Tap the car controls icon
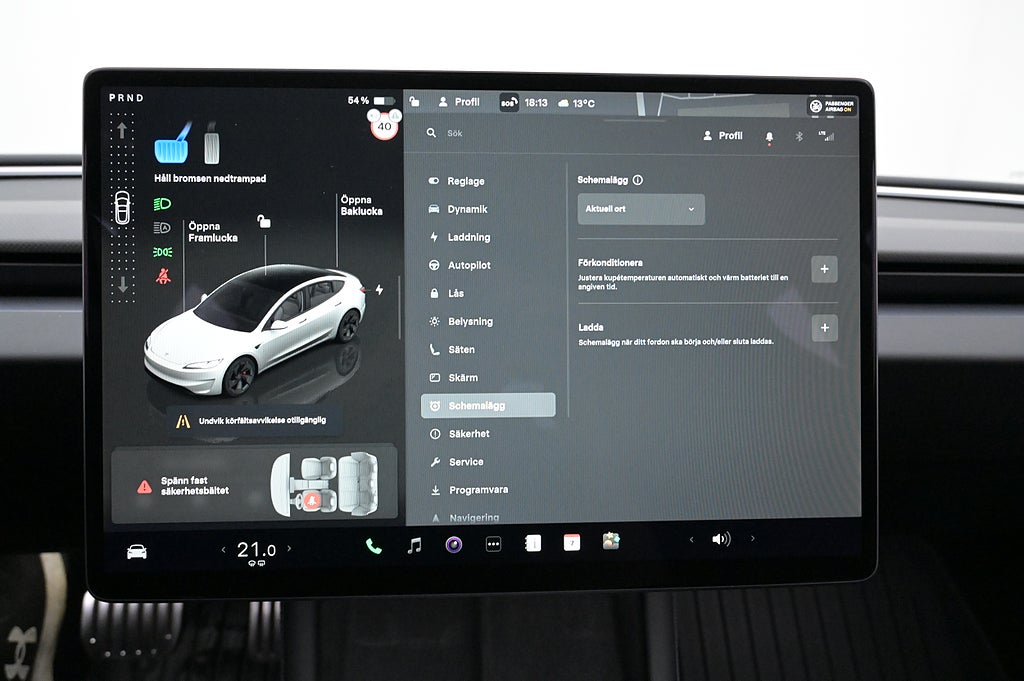The height and width of the screenshot is (681, 1024). pos(137,551)
